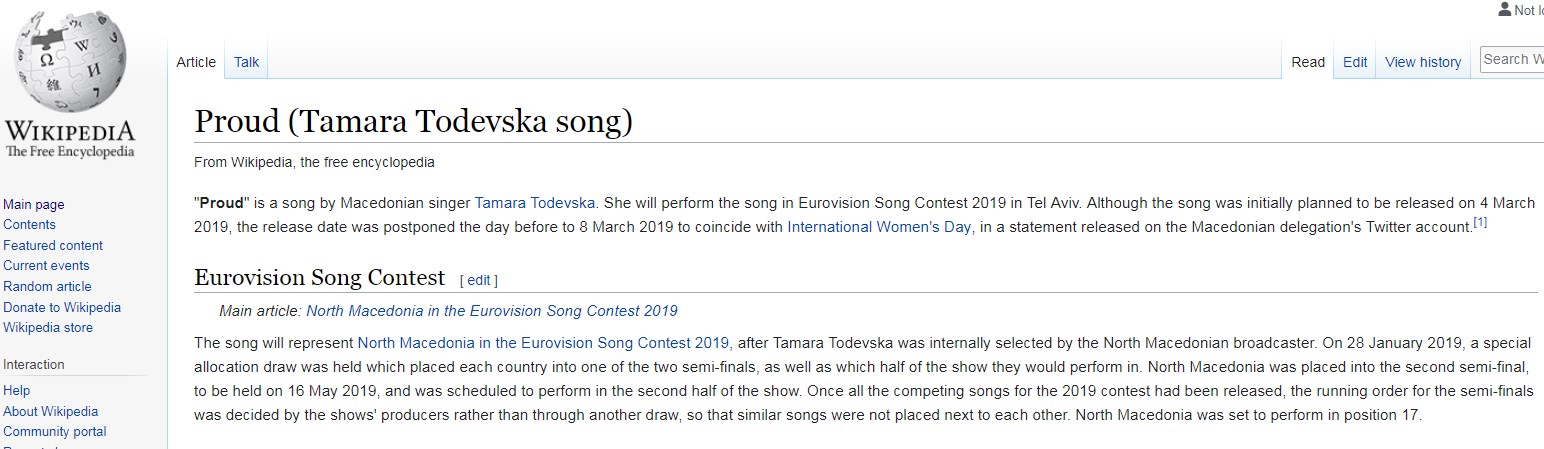Open Donate to Wikipedia link

pos(62,307)
